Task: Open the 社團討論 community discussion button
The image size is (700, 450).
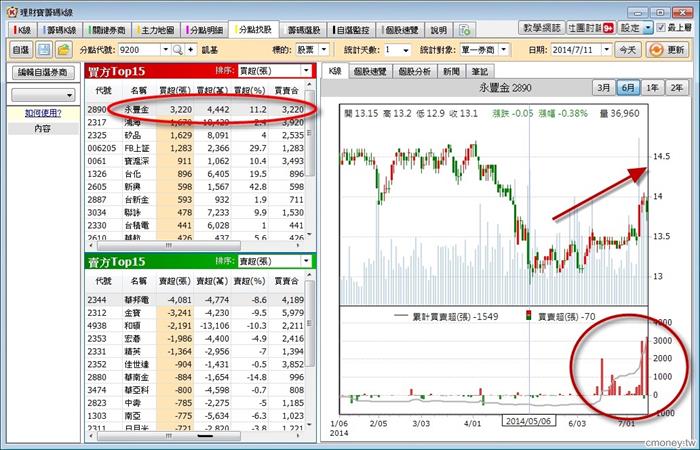Action: point(562,27)
